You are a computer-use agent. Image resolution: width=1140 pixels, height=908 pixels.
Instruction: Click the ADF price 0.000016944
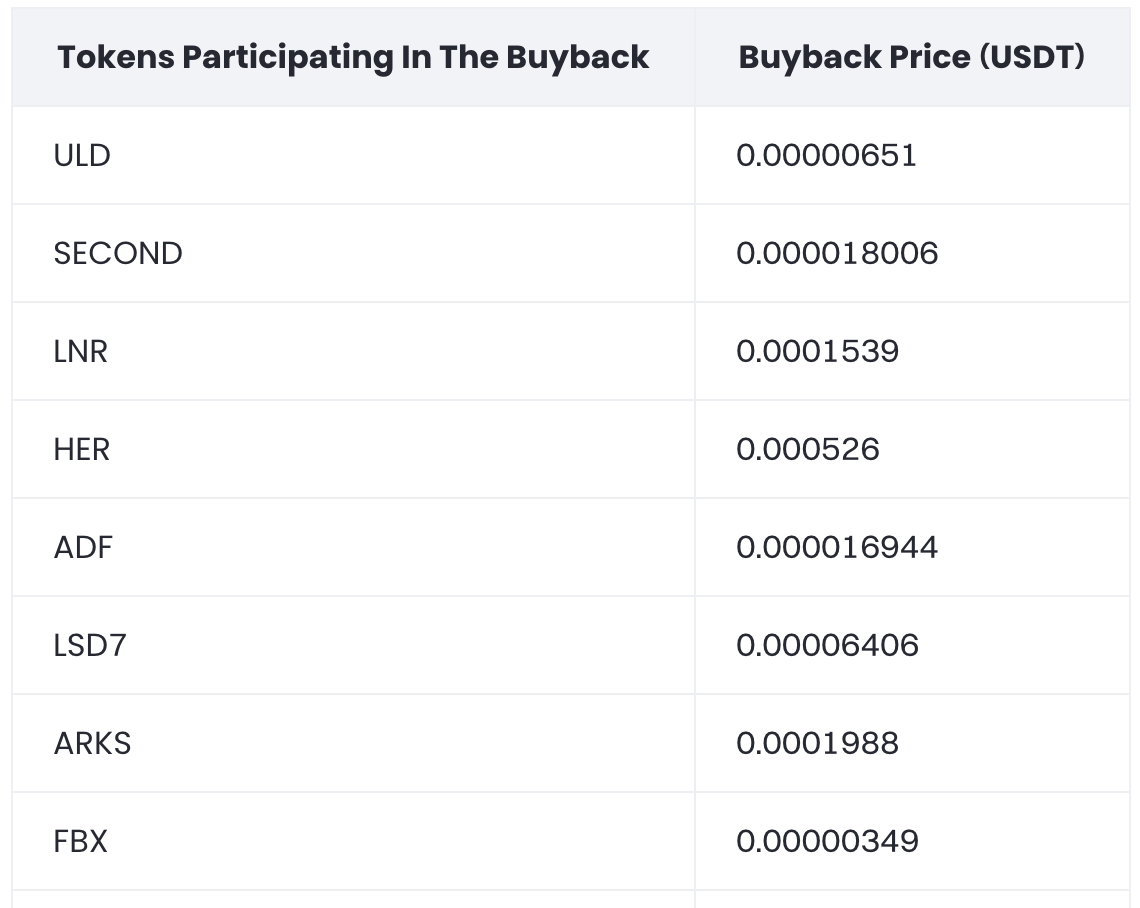coord(837,548)
